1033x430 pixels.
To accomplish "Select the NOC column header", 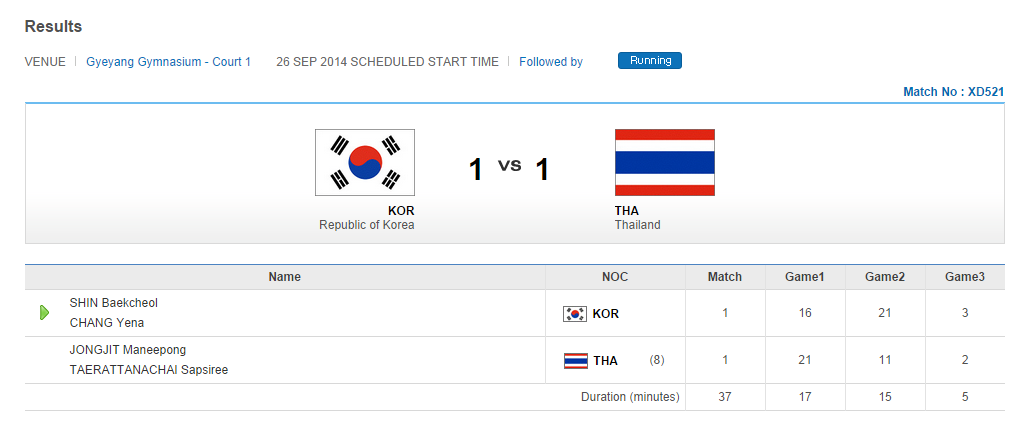I will point(615,277).
